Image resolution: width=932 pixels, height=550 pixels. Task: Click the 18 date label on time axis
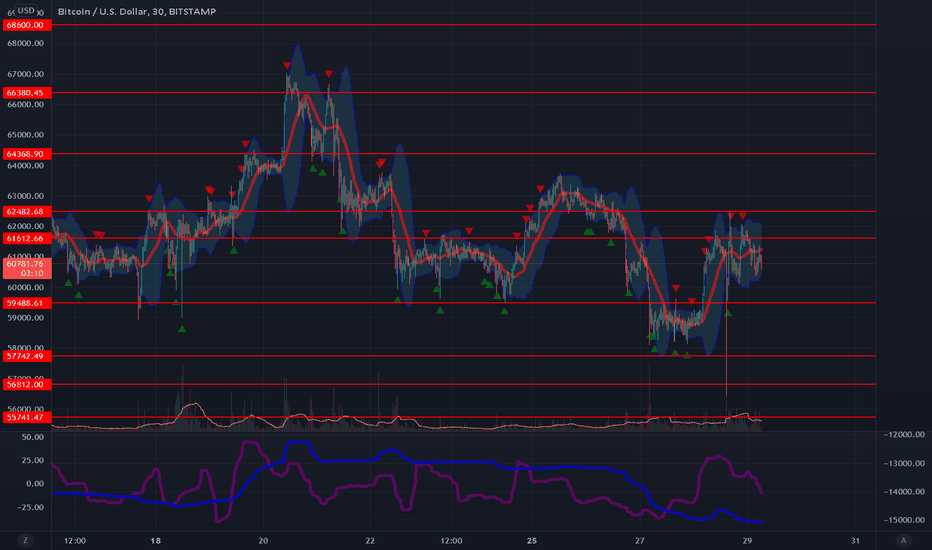click(156, 540)
